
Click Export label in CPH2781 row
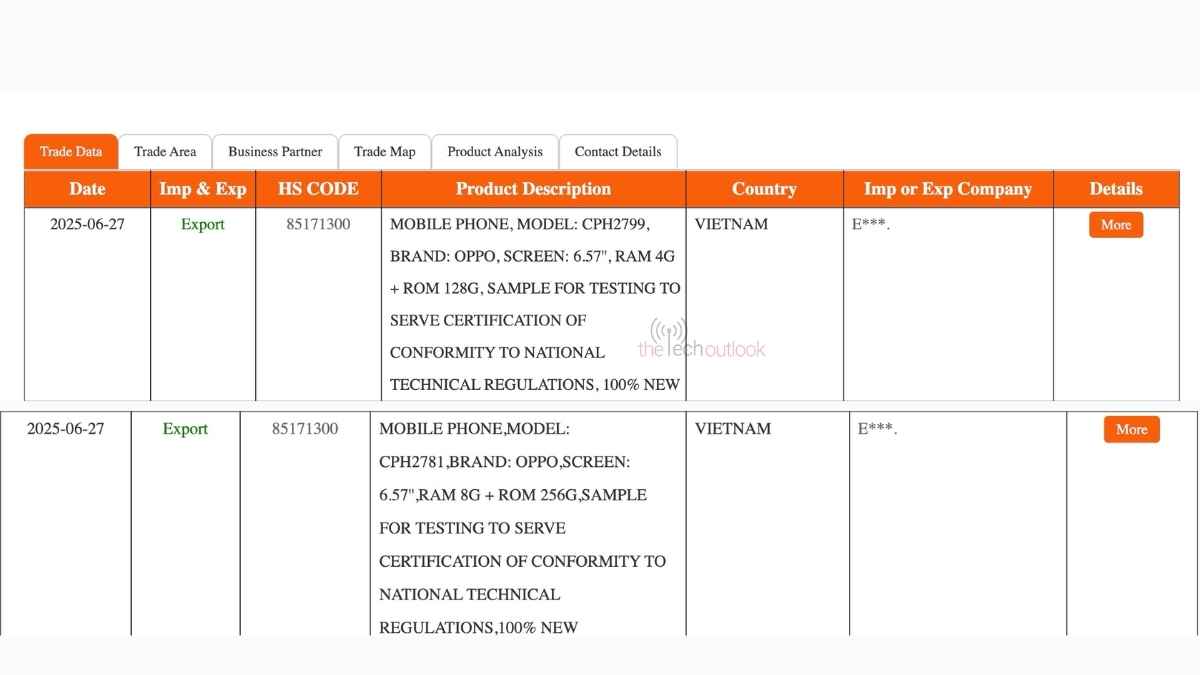click(185, 429)
